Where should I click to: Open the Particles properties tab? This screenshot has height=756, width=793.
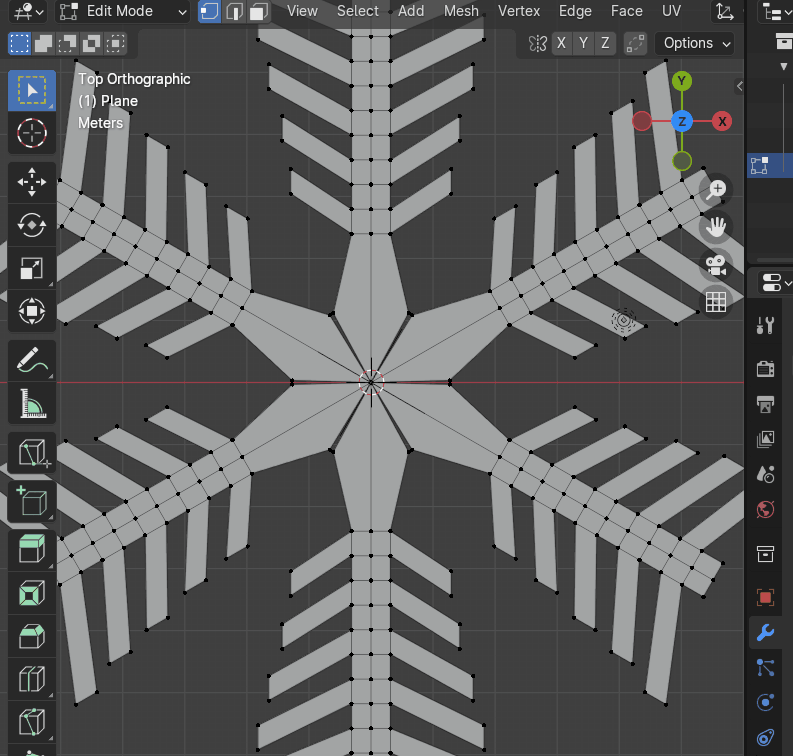pyautogui.click(x=765, y=668)
